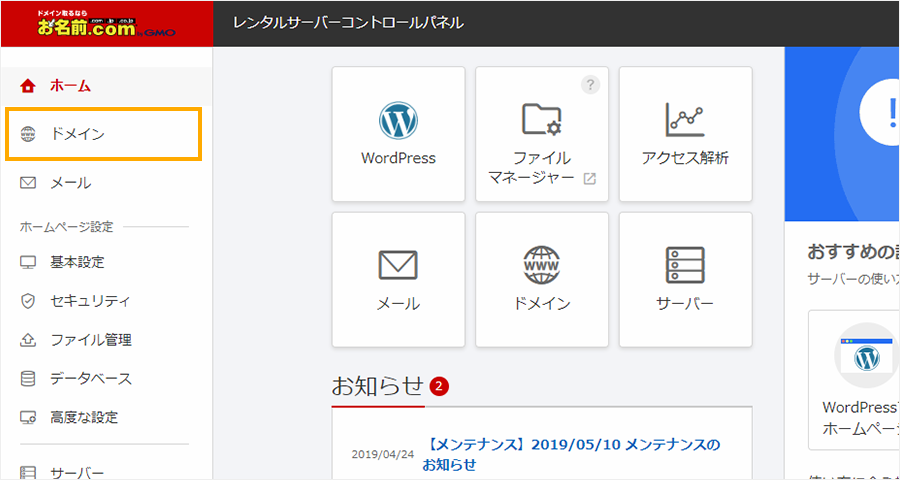Open ファイル管理 in the sidebar
The height and width of the screenshot is (480, 900).
coord(106,340)
